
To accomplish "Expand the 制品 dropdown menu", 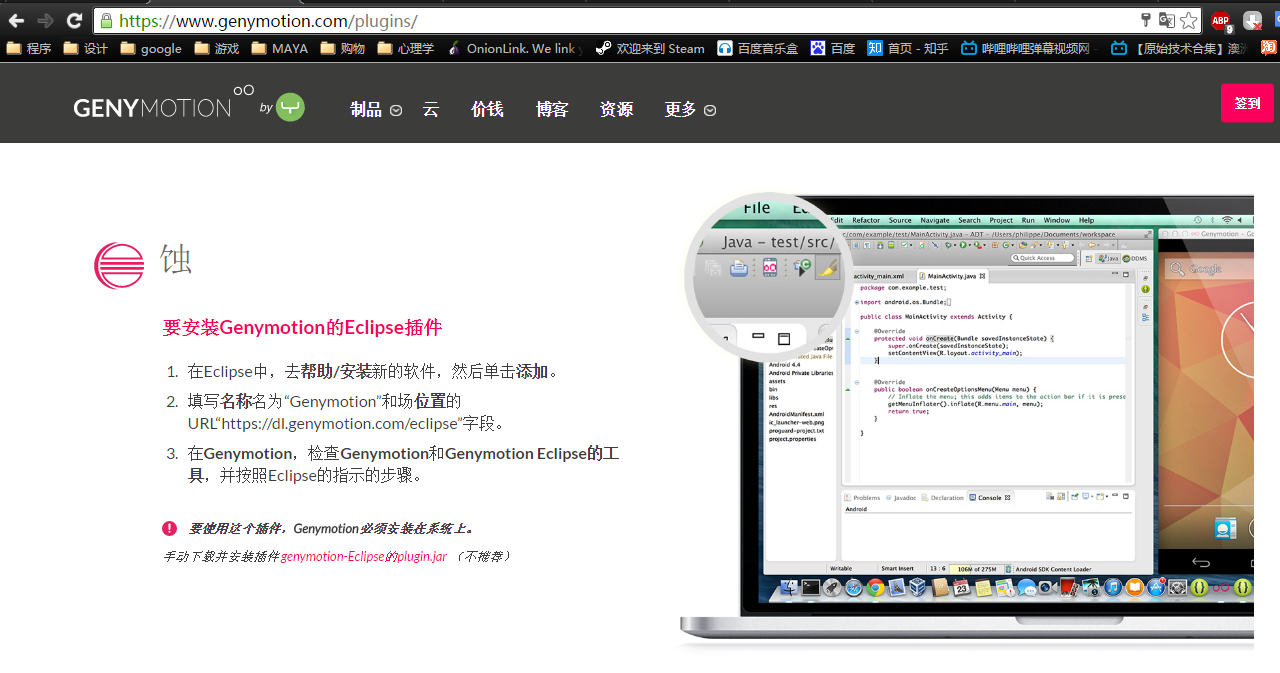I will tap(376, 110).
